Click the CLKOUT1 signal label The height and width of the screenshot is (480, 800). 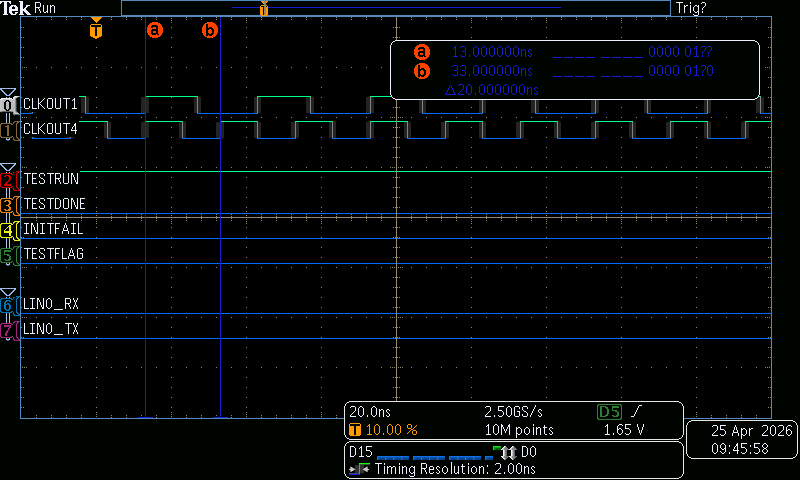50,104
